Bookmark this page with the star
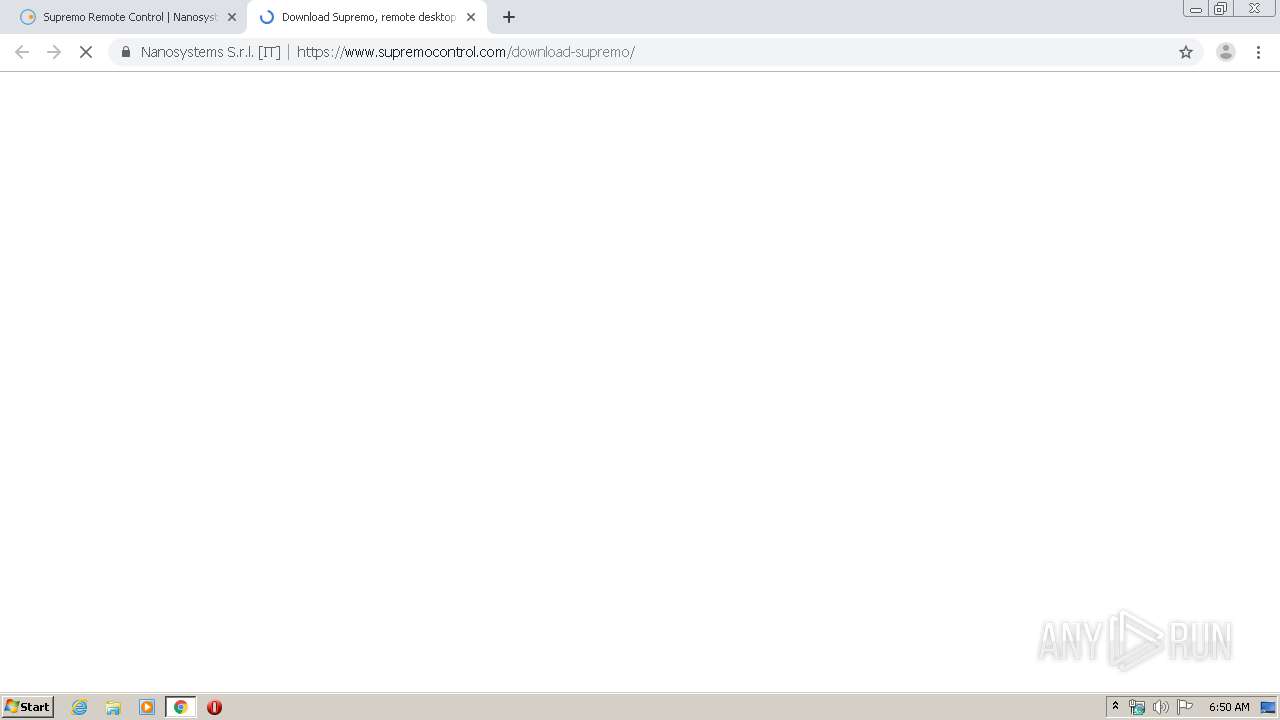Viewport: 1280px width, 720px height. (x=1186, y=52)
